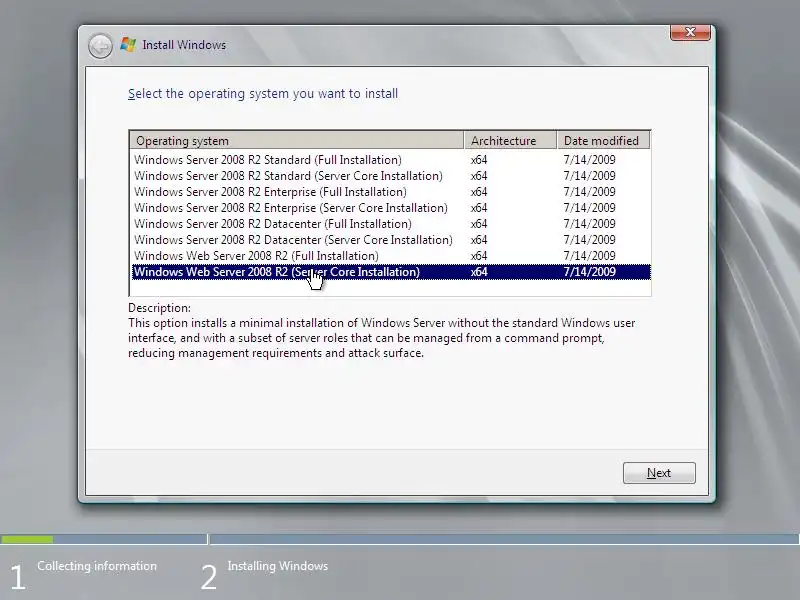Click the Windows flag logo icon
The height and width of the screenshot is (600, 800).
point(128,45)
